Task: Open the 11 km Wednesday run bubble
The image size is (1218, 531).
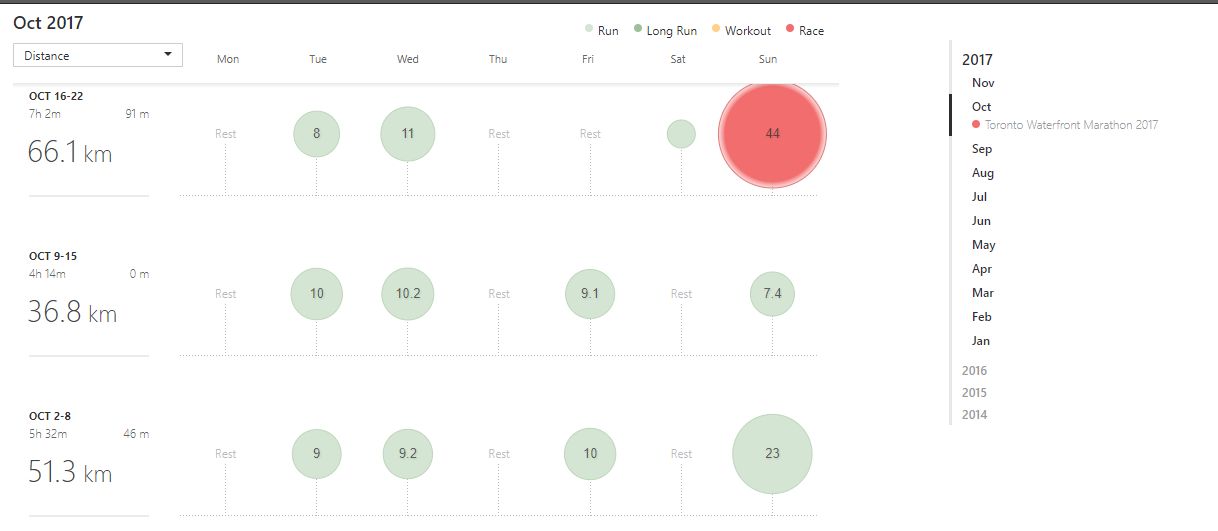Action: click(408, 134)
